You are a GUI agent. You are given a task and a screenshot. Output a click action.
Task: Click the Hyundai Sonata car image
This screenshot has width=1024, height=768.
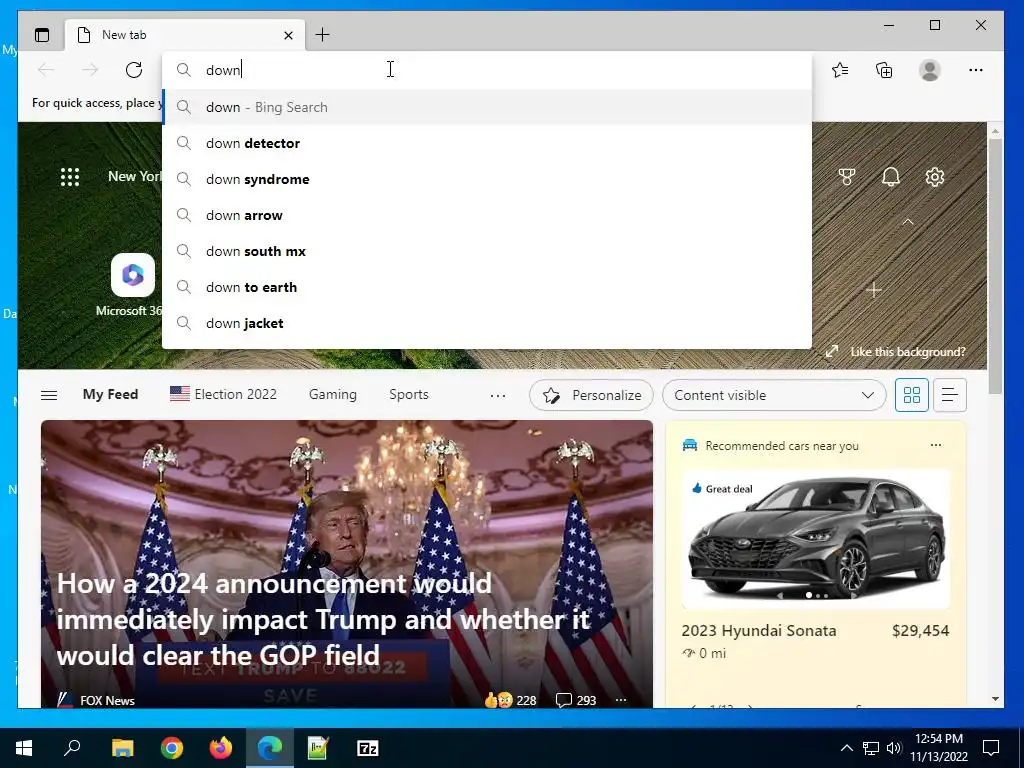pos(816,539)
